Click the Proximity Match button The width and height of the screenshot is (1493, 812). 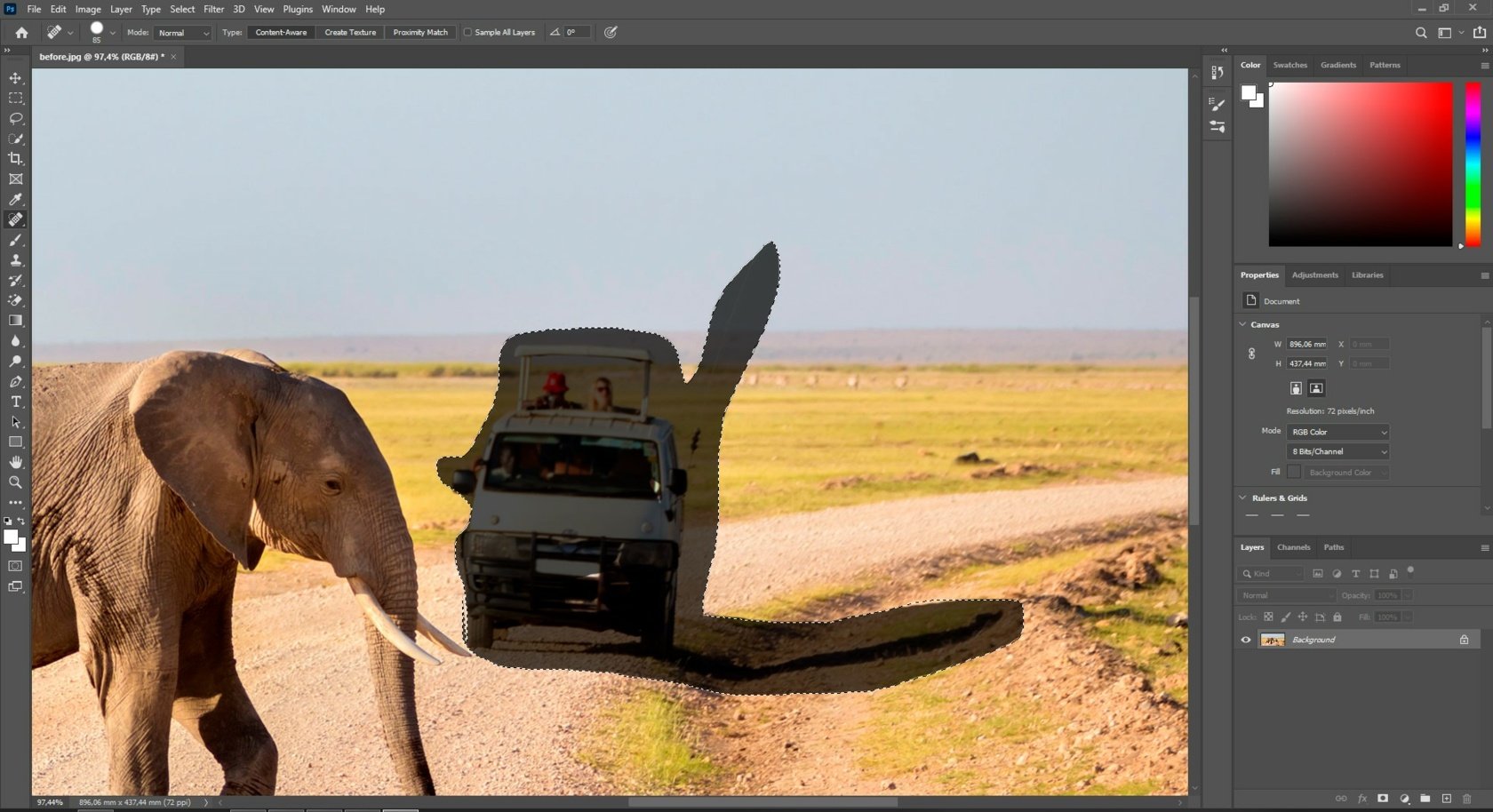(x=419, y=32)
